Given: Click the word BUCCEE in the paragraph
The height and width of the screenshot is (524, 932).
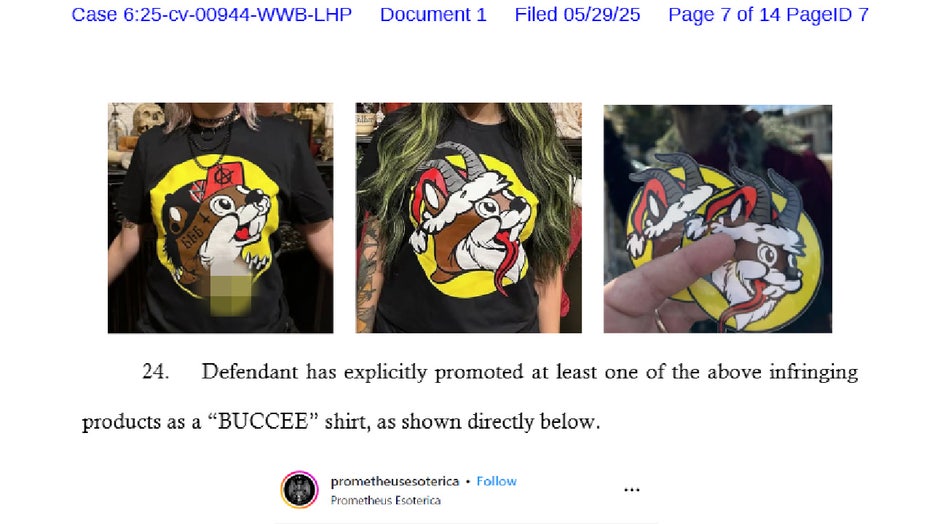Looking at the screenshot, I should click(x=263, y=422).
